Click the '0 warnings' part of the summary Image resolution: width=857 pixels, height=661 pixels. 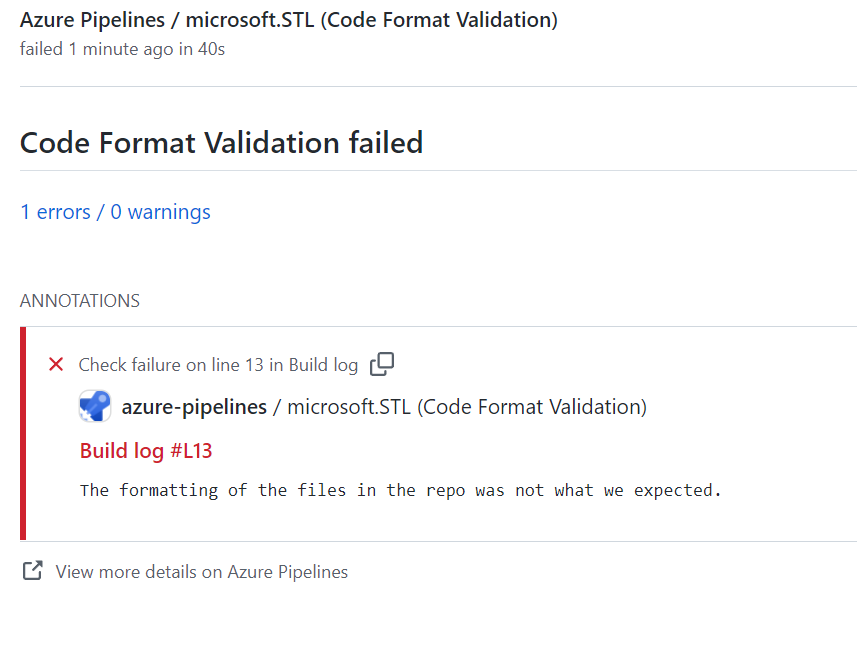click(160, 212)
